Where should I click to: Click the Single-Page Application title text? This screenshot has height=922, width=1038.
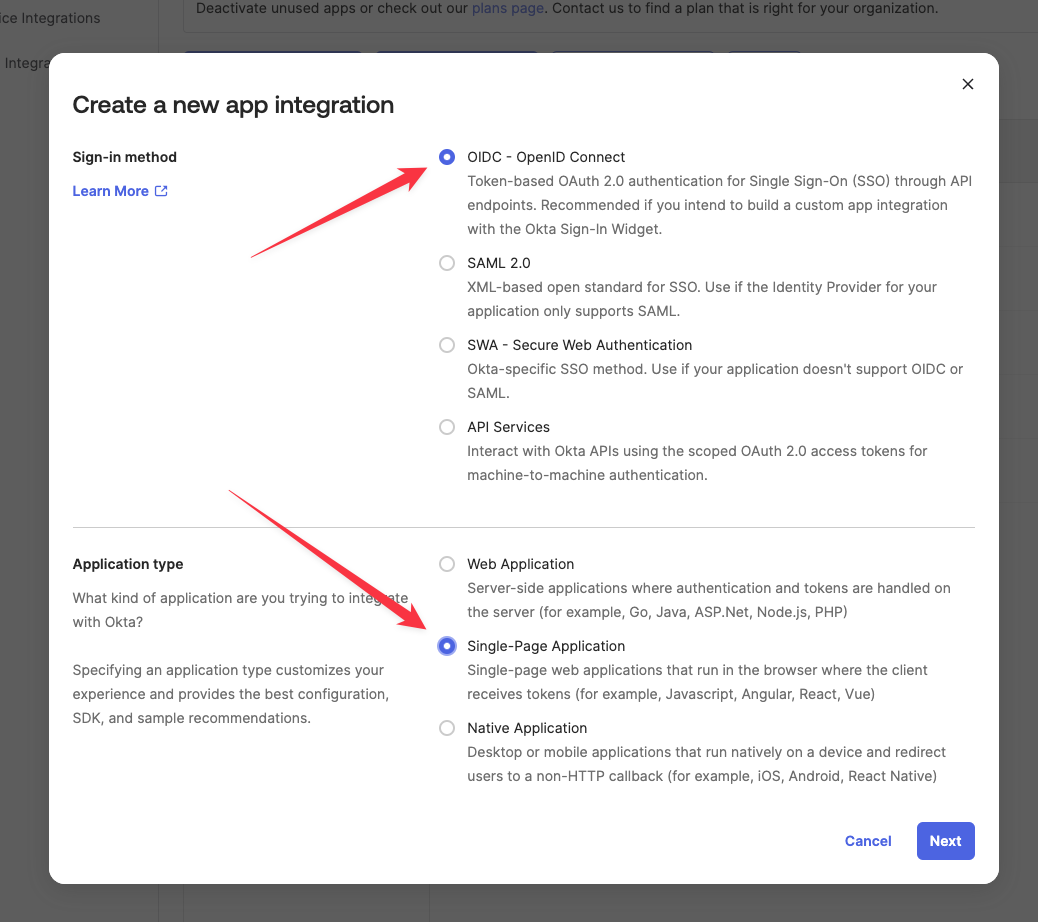point(546,646)
